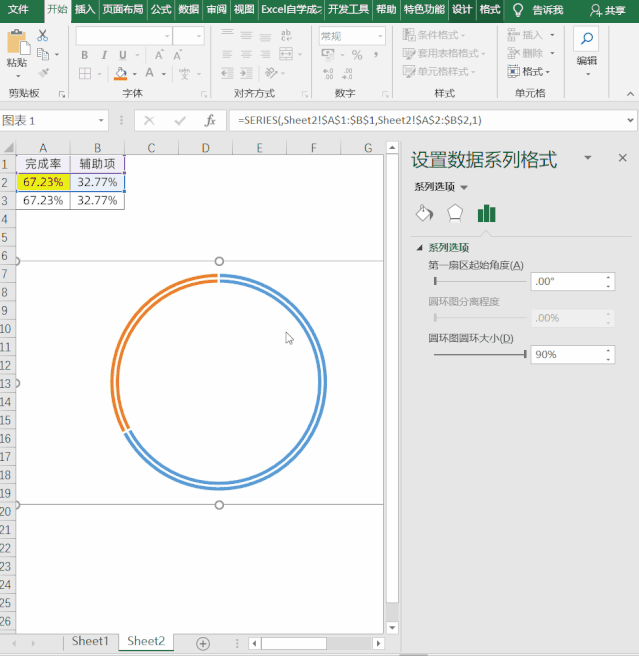Click the 告诉我 search box

[x=546, y=10]
